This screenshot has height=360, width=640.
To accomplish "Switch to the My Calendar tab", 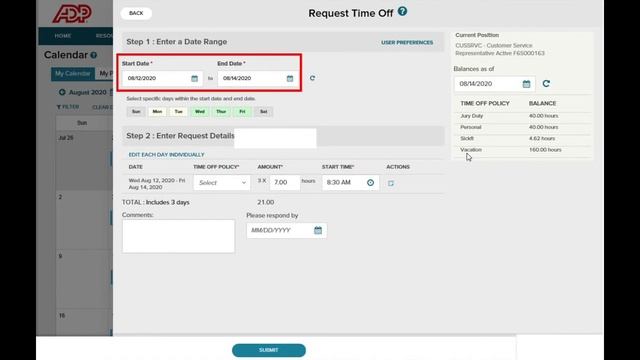I will (x=73, y=73).
